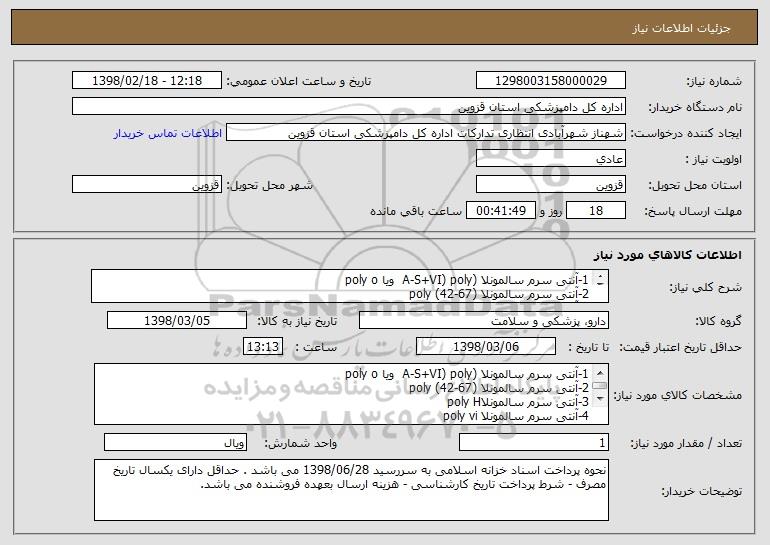Image resolution: width=770 pixels, height=545 pixels.
Task: Open the buyer contact information link
Action: (x=168, y=133)
